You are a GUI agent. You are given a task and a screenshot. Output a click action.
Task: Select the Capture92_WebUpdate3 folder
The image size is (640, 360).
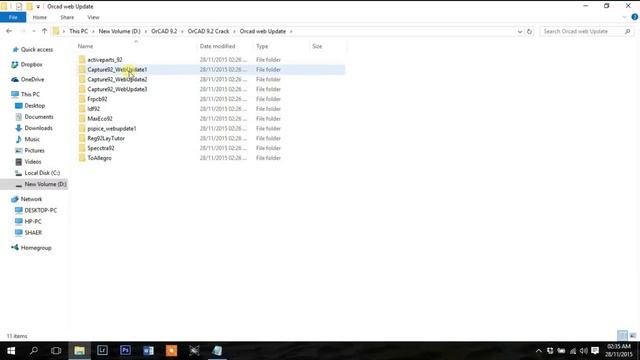tap(117, 89)
